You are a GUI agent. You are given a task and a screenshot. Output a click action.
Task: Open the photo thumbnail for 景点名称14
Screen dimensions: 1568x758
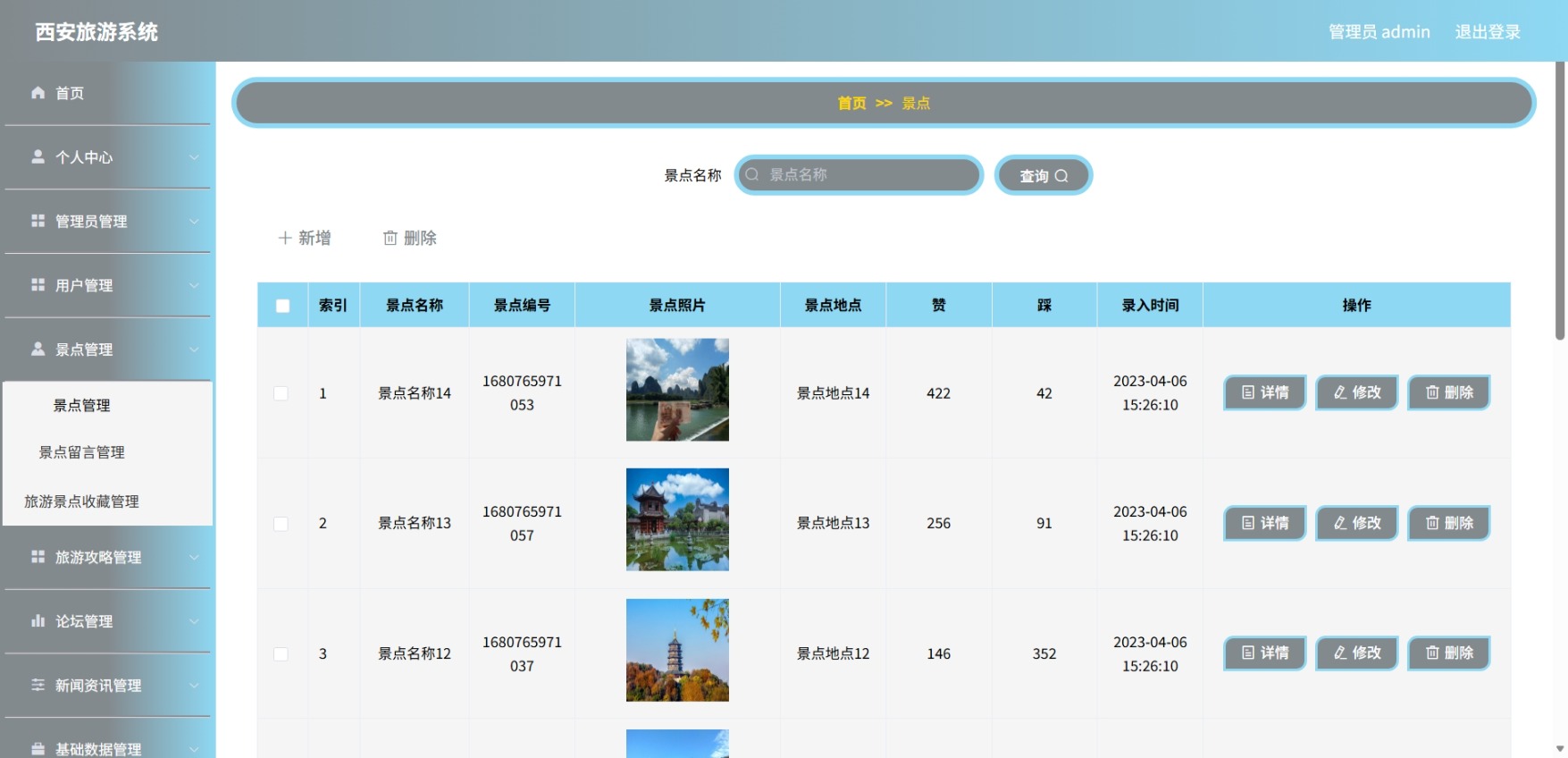point(677,390)
